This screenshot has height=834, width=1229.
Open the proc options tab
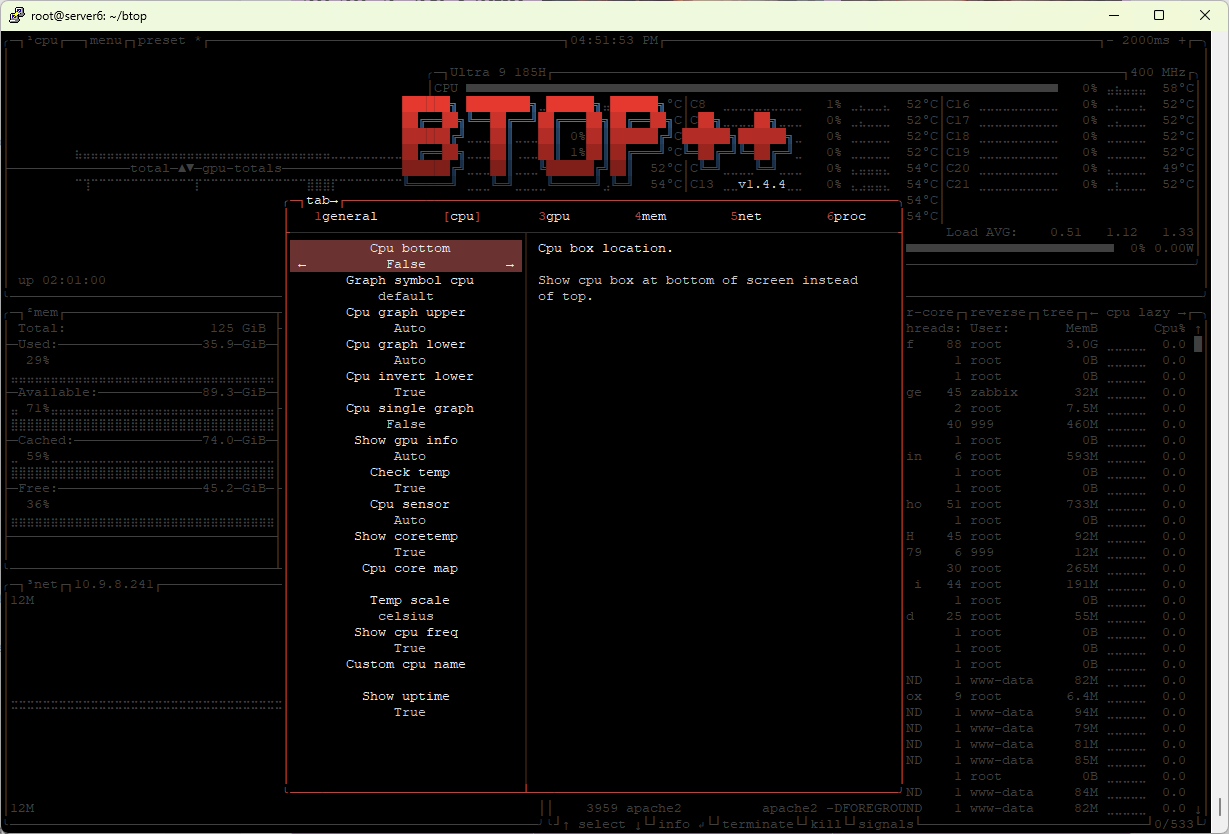(846, 217)
